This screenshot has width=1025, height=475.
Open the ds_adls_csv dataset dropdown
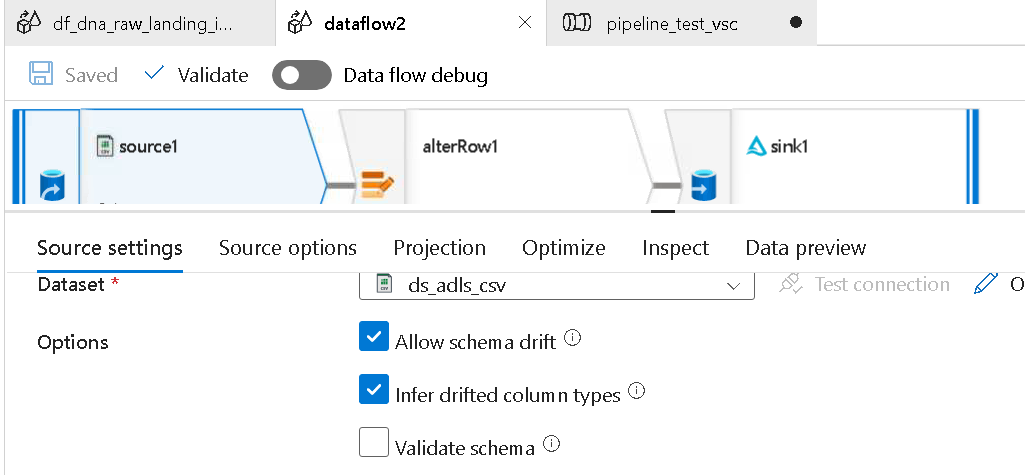557,286
